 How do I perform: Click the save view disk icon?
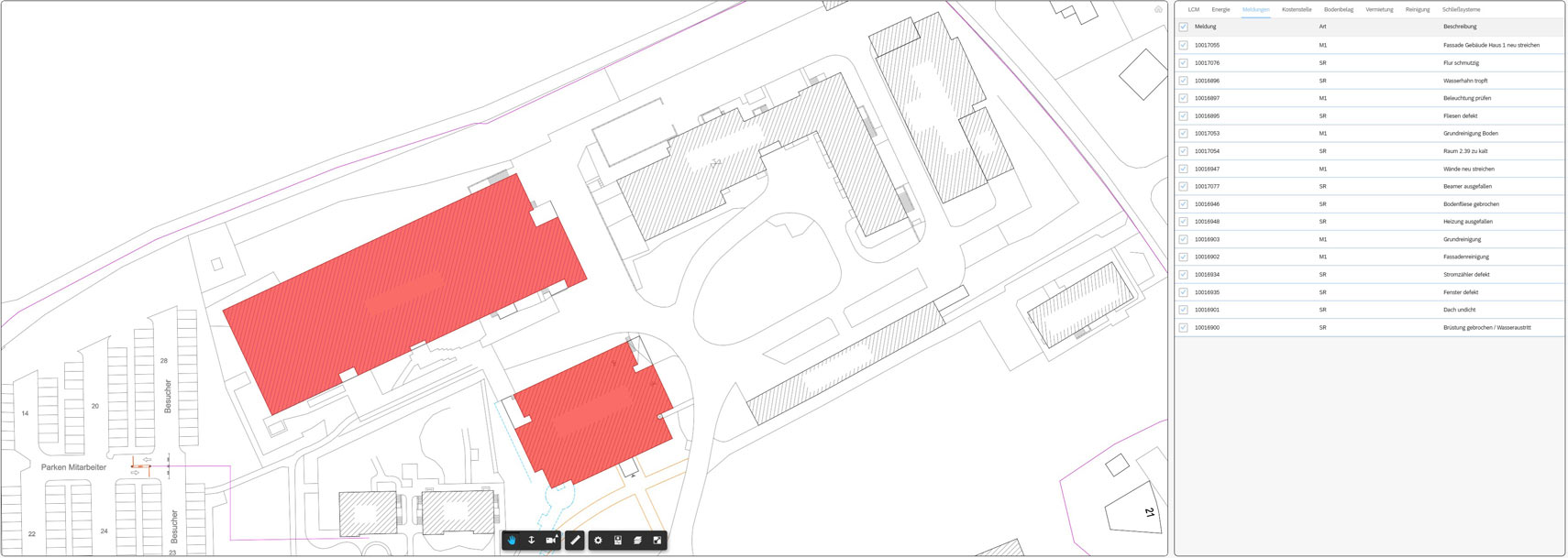(618, 541)
